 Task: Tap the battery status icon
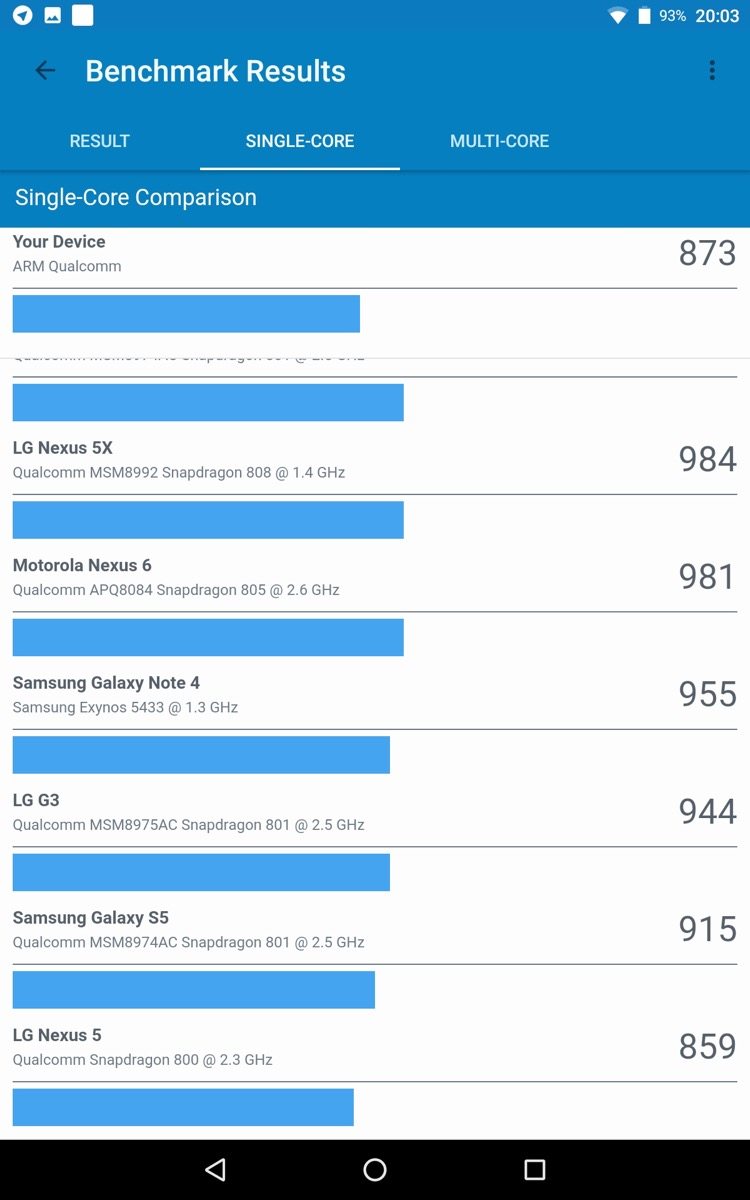point(644,15)
